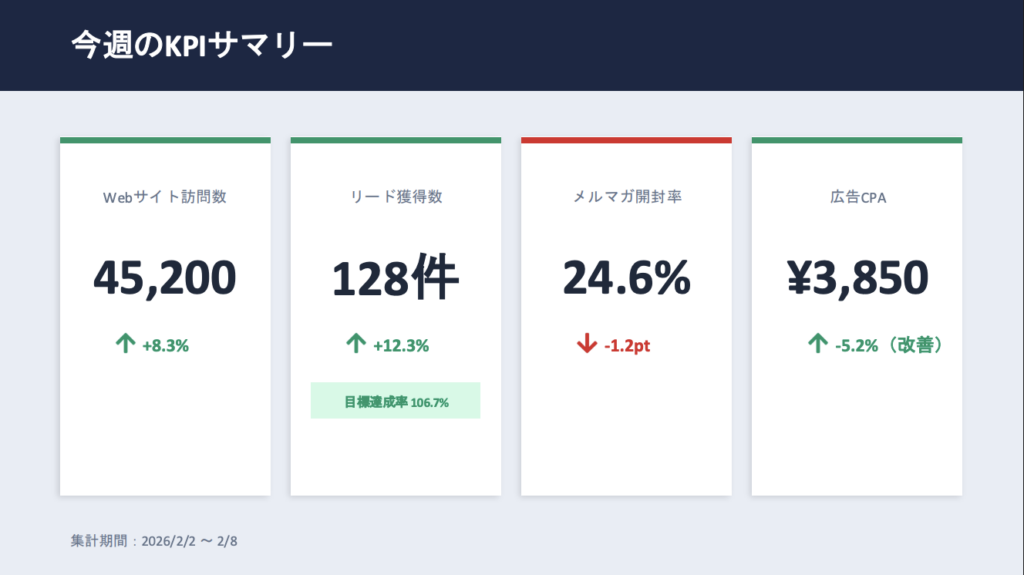
Task: Click the up arrow beside -5.2%（改善）
Action: coord(817,345)
